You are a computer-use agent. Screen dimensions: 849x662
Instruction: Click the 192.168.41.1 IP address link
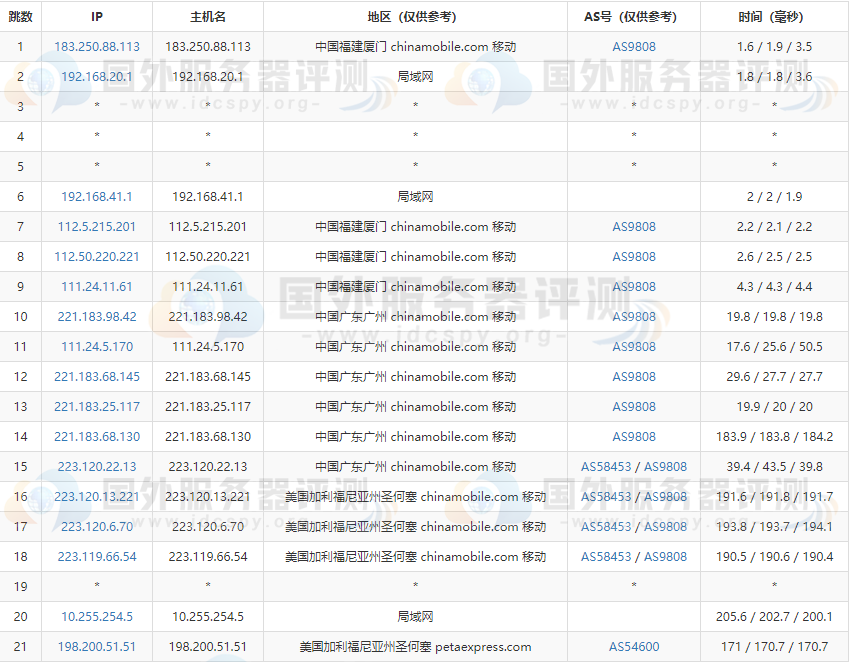point(97,197)
